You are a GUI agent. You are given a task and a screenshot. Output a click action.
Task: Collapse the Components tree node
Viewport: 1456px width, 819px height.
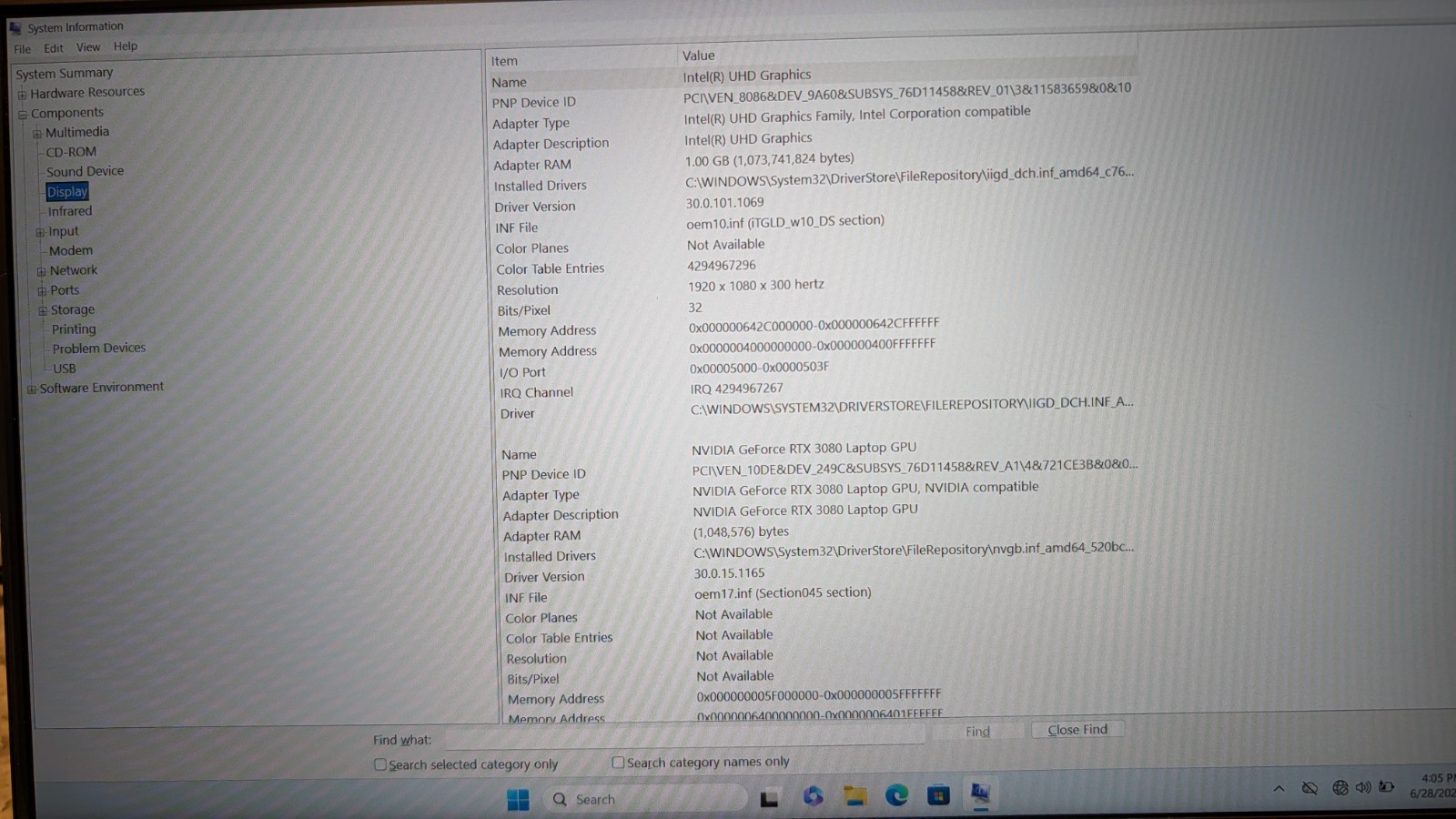23,114
